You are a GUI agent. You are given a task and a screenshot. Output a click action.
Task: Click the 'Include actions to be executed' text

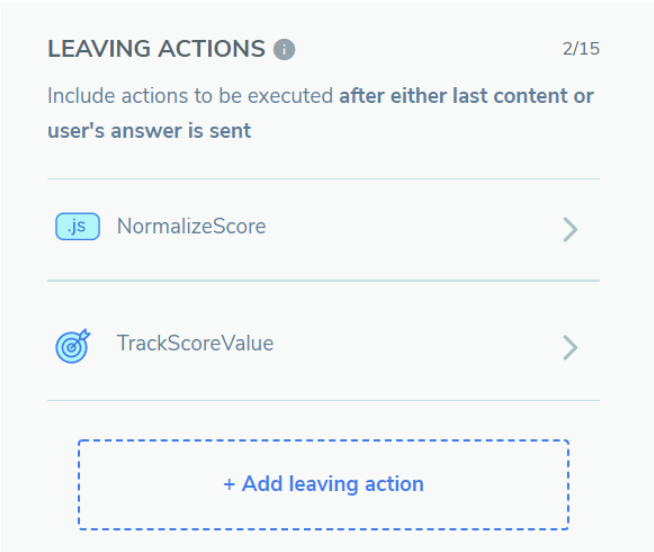point(190,96)
